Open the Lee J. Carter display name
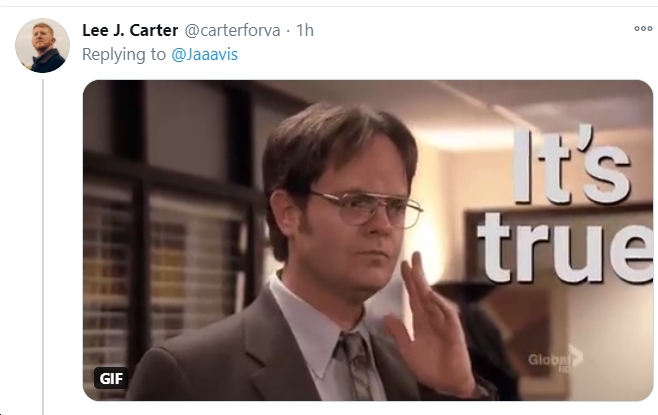 tap(130, 30)
